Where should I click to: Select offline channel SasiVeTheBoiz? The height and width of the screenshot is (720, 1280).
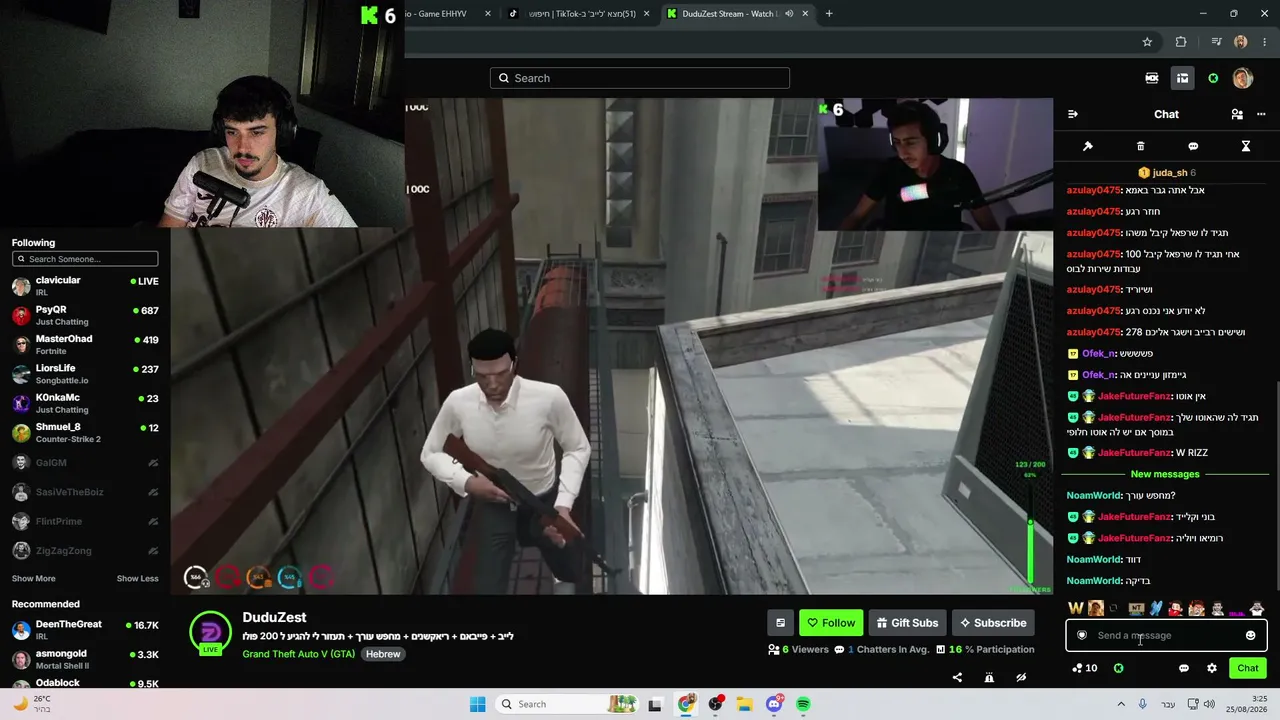tap(85, 492)
